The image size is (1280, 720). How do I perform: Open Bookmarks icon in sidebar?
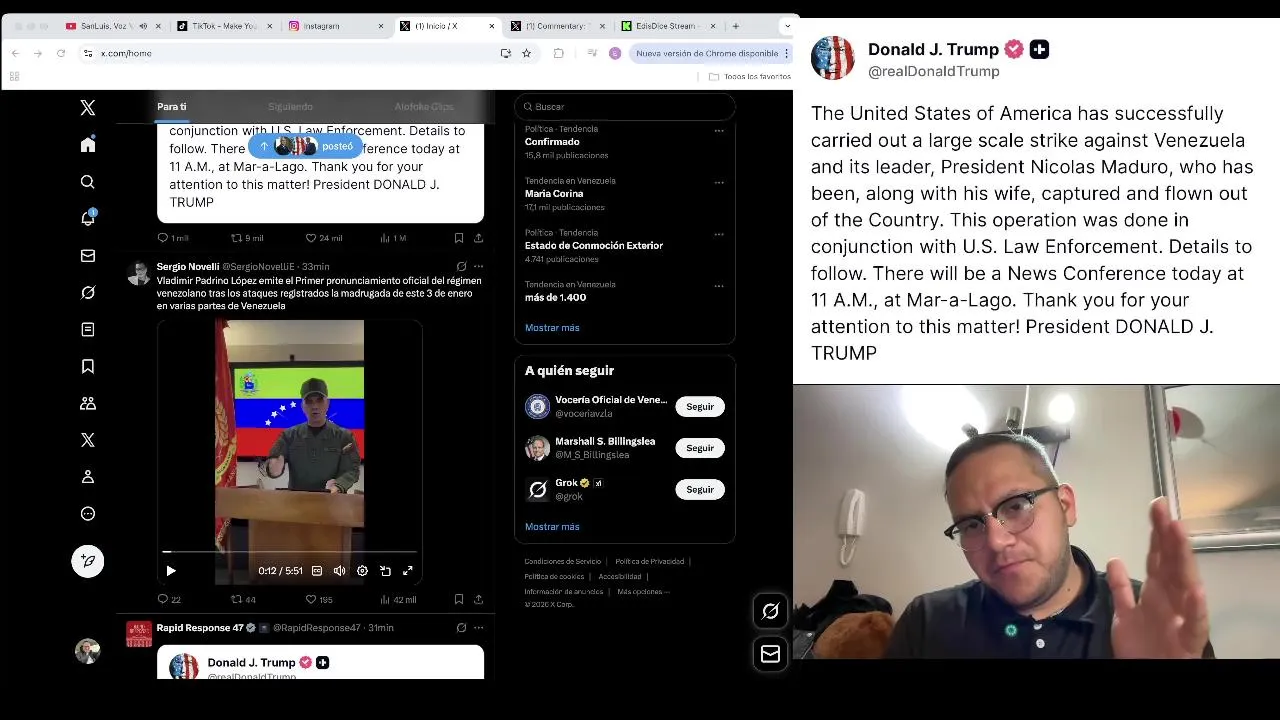click(88, 367)
